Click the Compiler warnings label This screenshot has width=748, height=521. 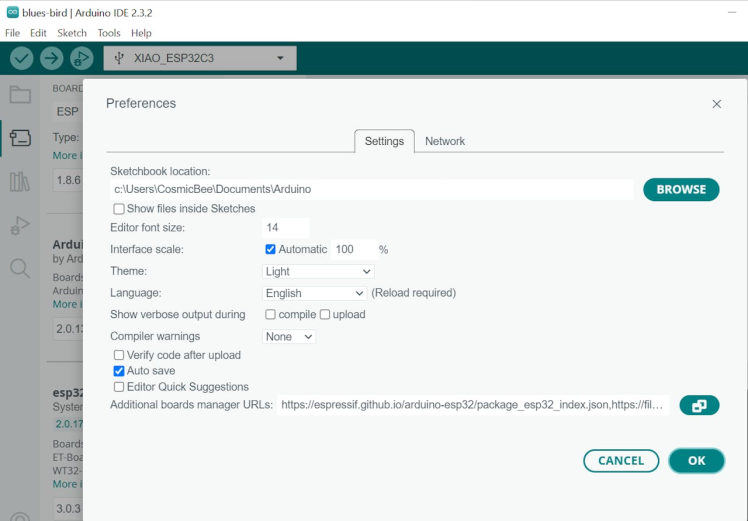[155, 336]
